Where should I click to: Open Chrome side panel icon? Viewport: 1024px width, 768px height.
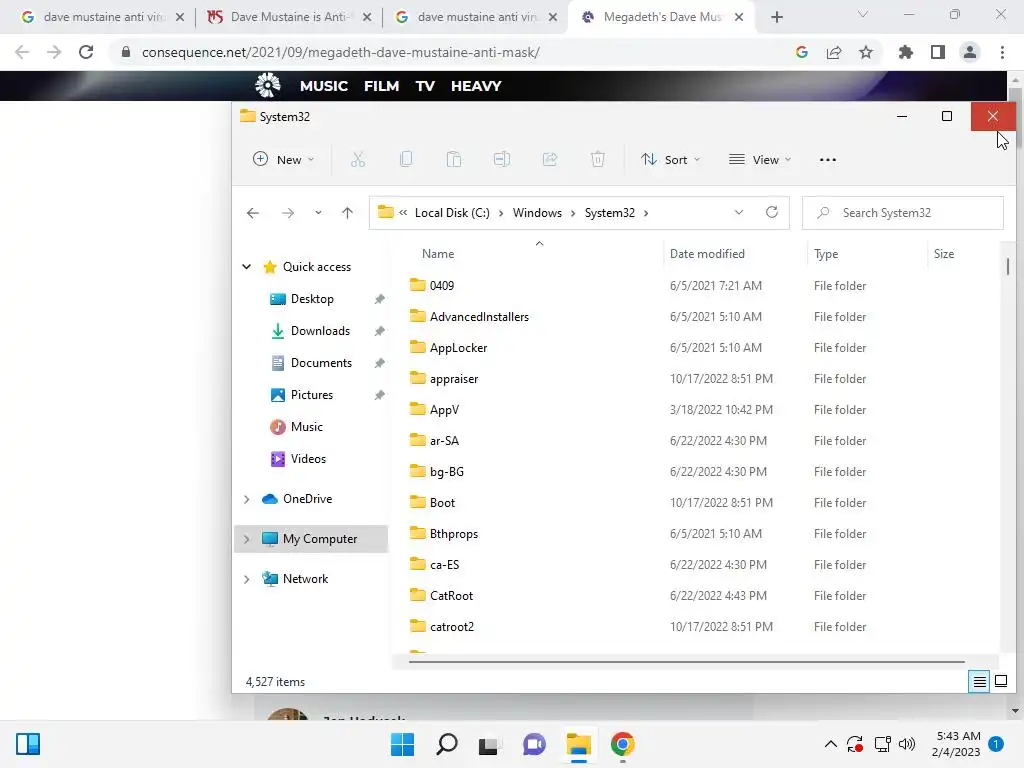tap(938, 52)
